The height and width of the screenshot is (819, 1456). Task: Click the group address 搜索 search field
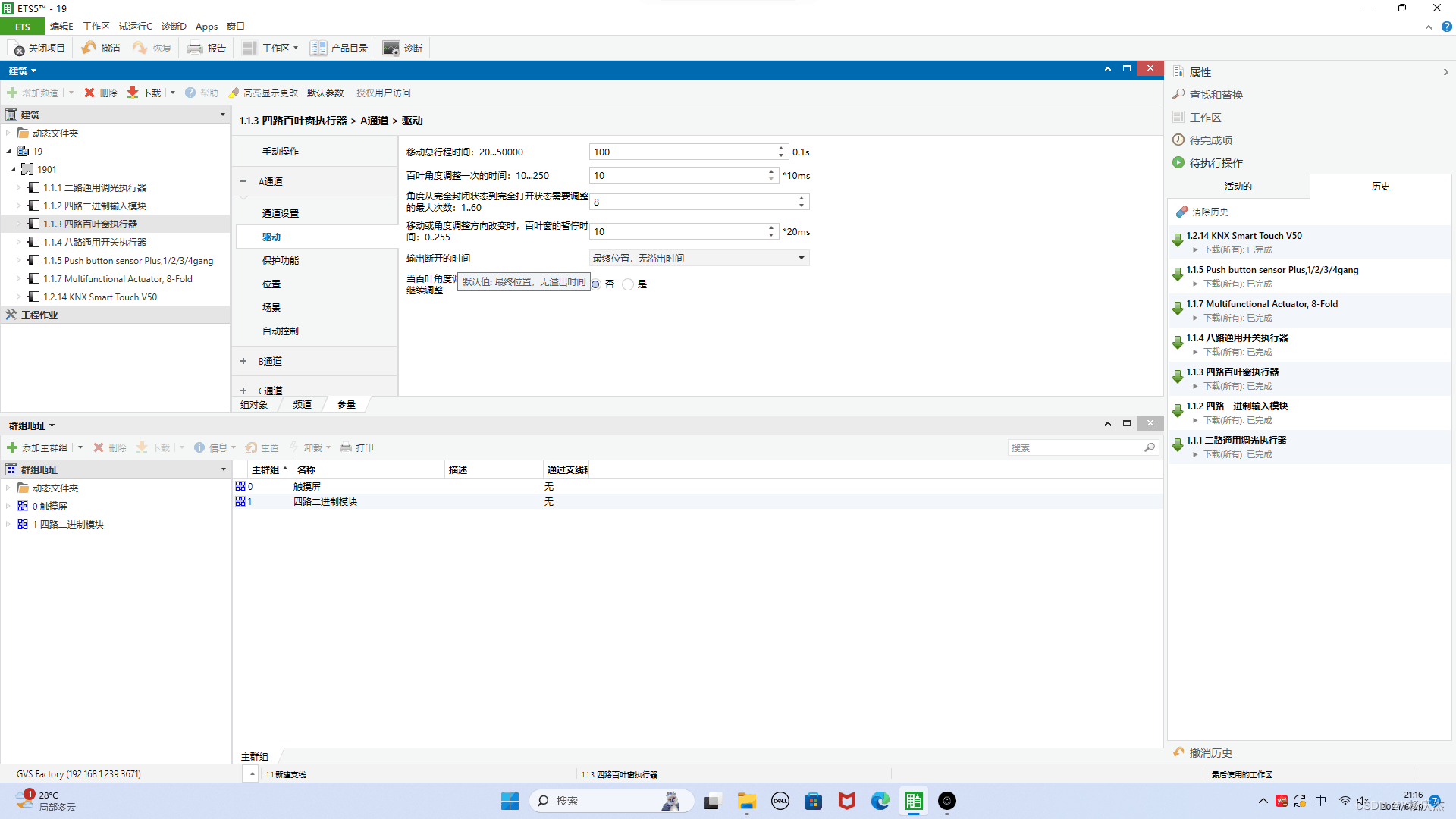click(1075, 447)
